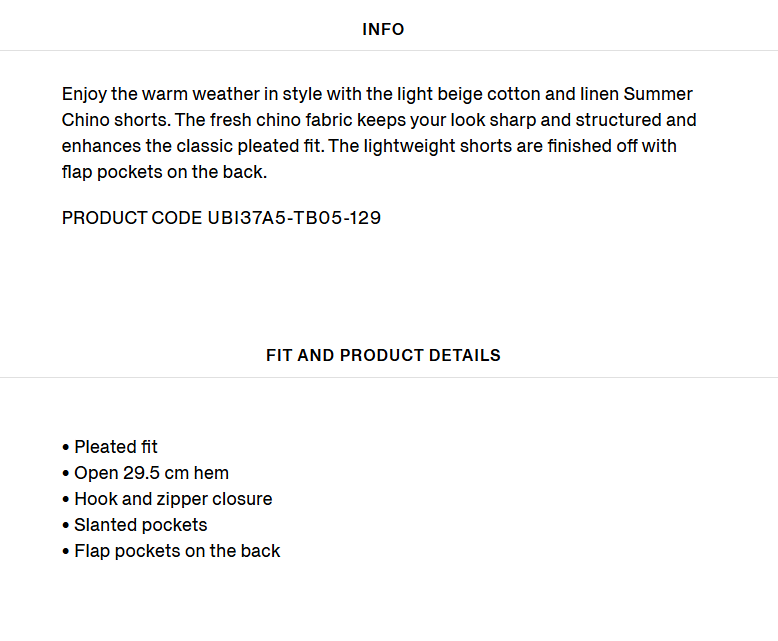Image resolution: width=778 pixels, height=641 pixels.
Task: Click the Pleated fit bullet item
Action: click(x=110, y=447)
